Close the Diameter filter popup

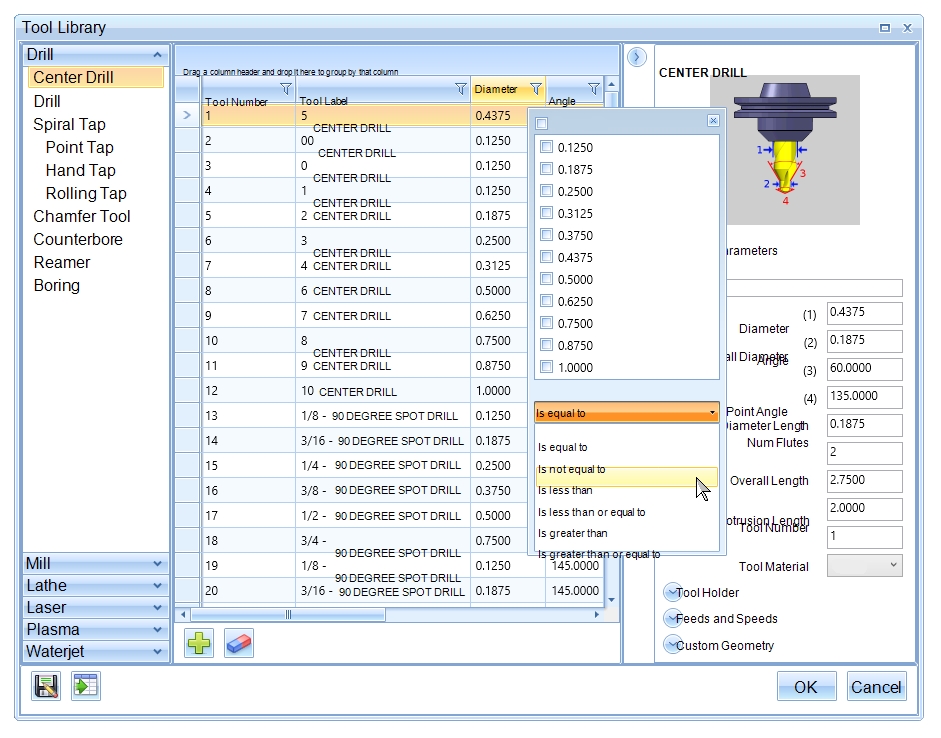[x=713, y=121]
